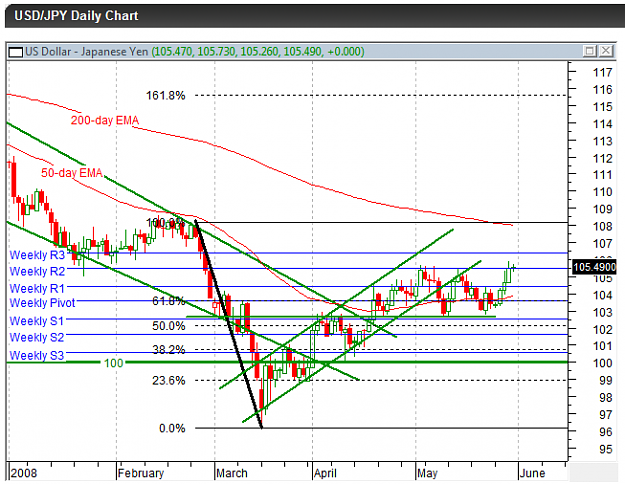
Task: Click the green '100' level label
Action: 114,363
